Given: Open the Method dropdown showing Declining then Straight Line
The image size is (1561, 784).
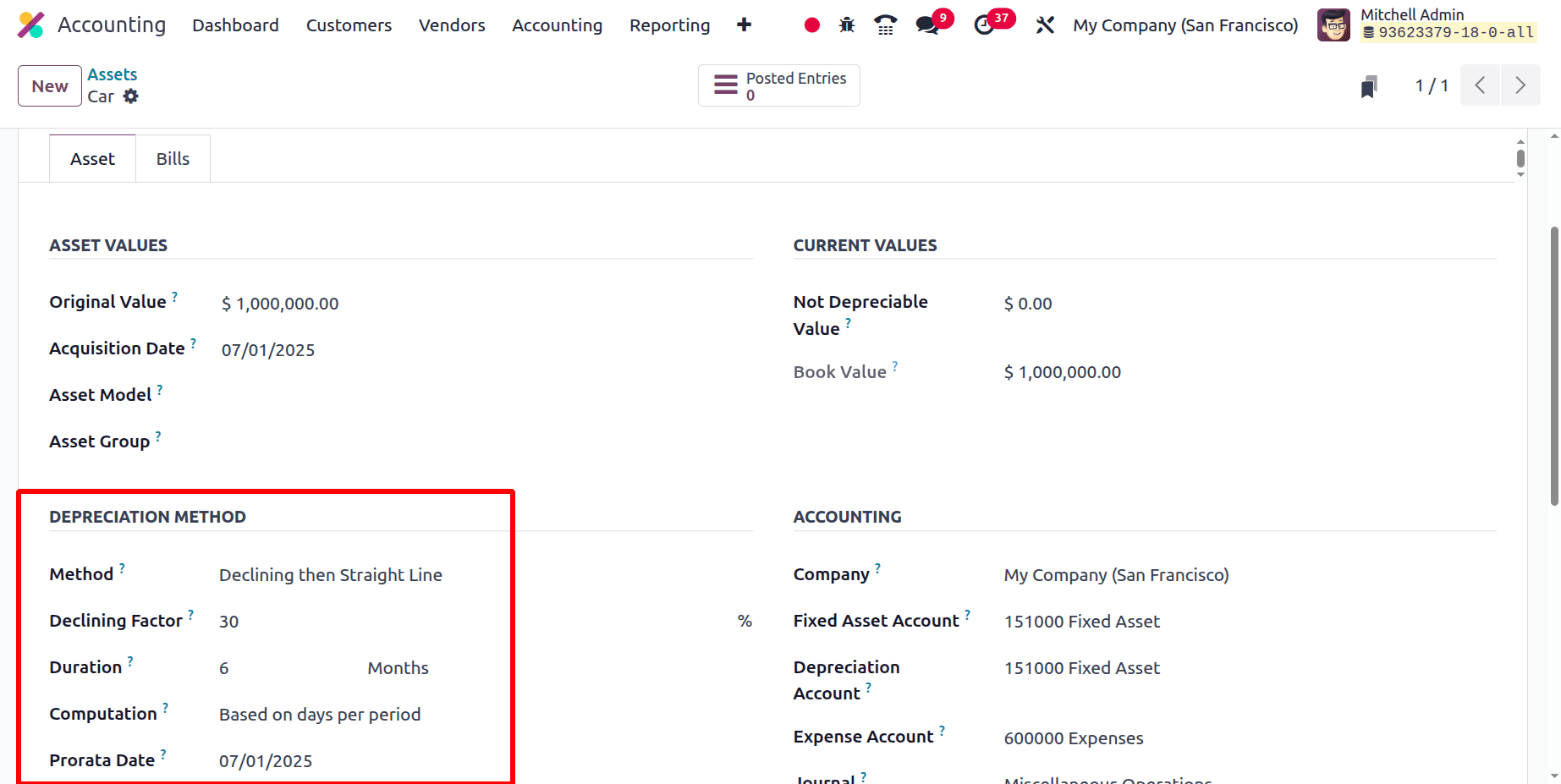Looking at the screenshot, I should (331, 574).
